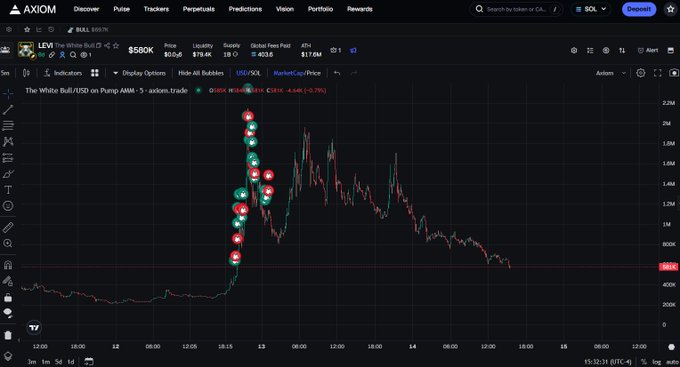Enter fullscreen chart mode
Screen dimensions: 680x367
coord(657,73)
